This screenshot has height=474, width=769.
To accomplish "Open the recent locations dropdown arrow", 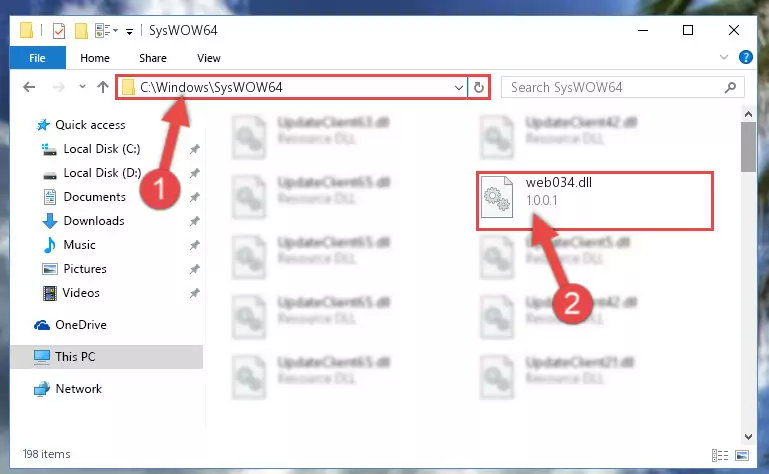I will [x=82, y=87].
